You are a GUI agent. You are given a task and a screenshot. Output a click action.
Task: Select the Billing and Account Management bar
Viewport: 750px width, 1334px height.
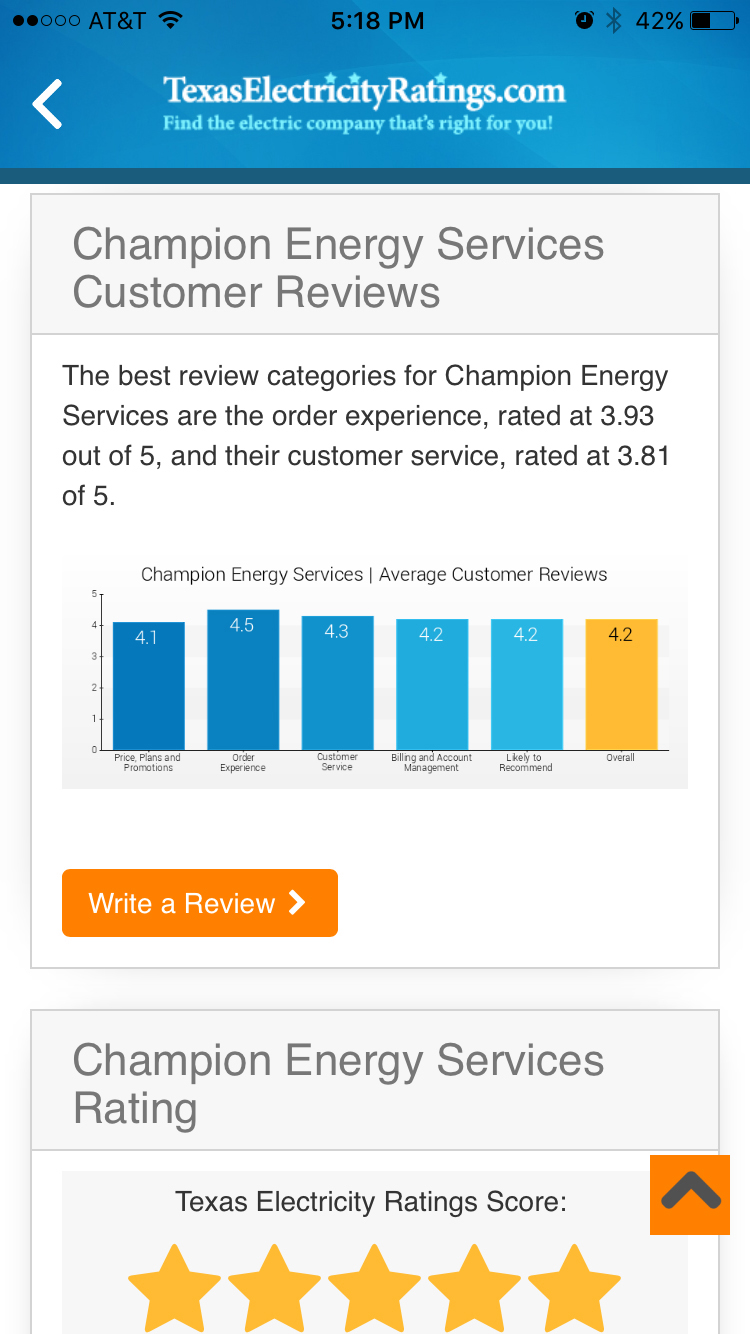tap(431, 685)
